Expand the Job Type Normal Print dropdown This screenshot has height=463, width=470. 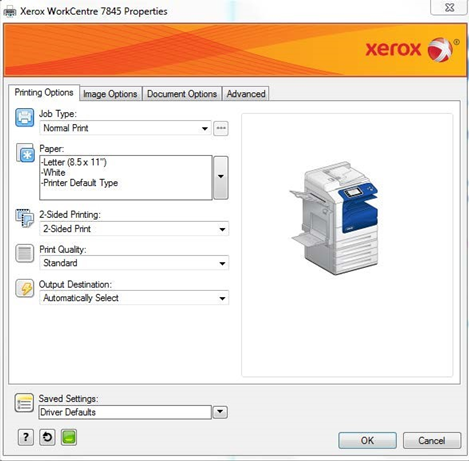pyautogui.click(x=125, y=128)
